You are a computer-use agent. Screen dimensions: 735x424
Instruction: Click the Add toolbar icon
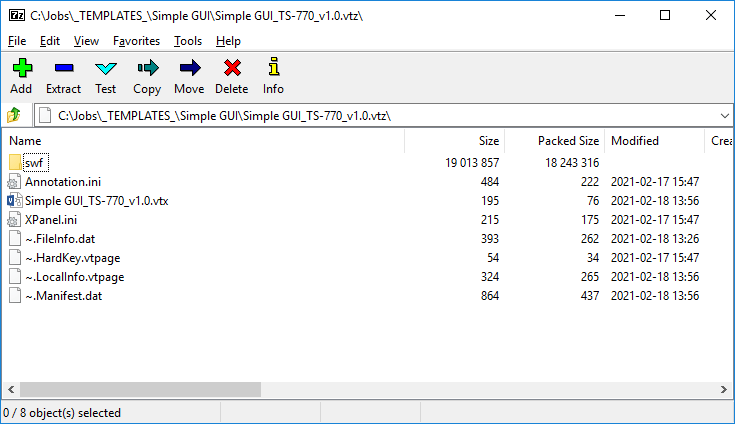click(21, 69)
